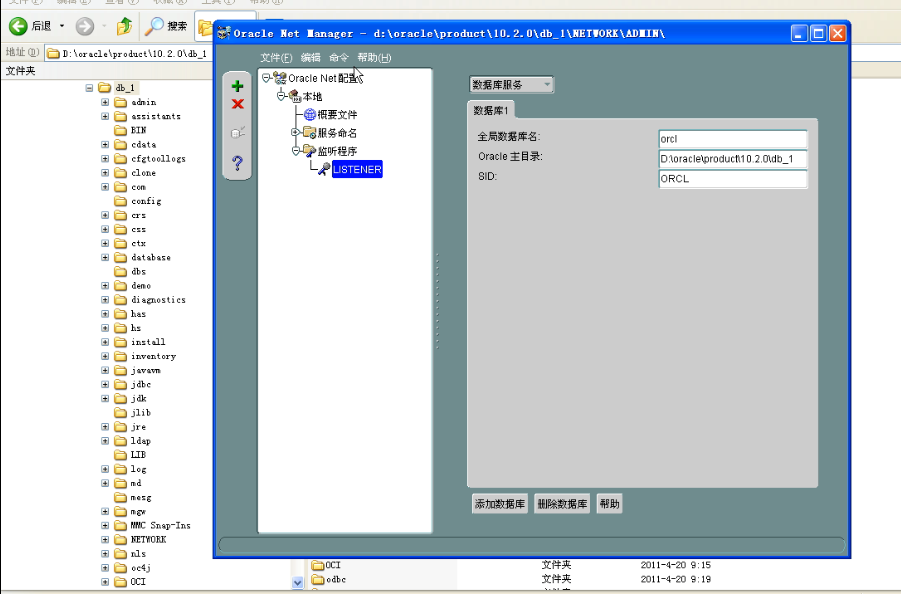Open the 数据库服务 dropdown
901x594 pixels.
[511, 84]
